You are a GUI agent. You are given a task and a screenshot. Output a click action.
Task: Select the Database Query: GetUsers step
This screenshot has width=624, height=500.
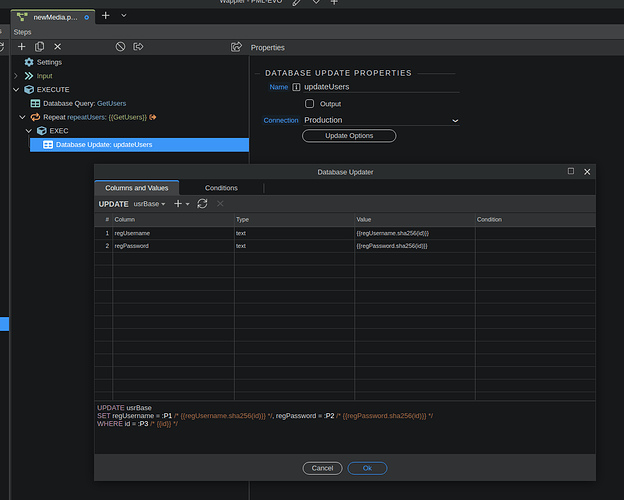pos(84,104)
